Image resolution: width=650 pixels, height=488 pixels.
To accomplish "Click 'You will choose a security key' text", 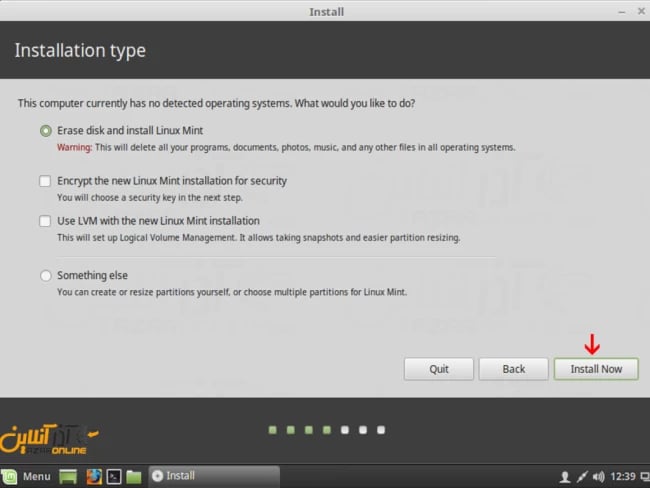I will (150, 198).
